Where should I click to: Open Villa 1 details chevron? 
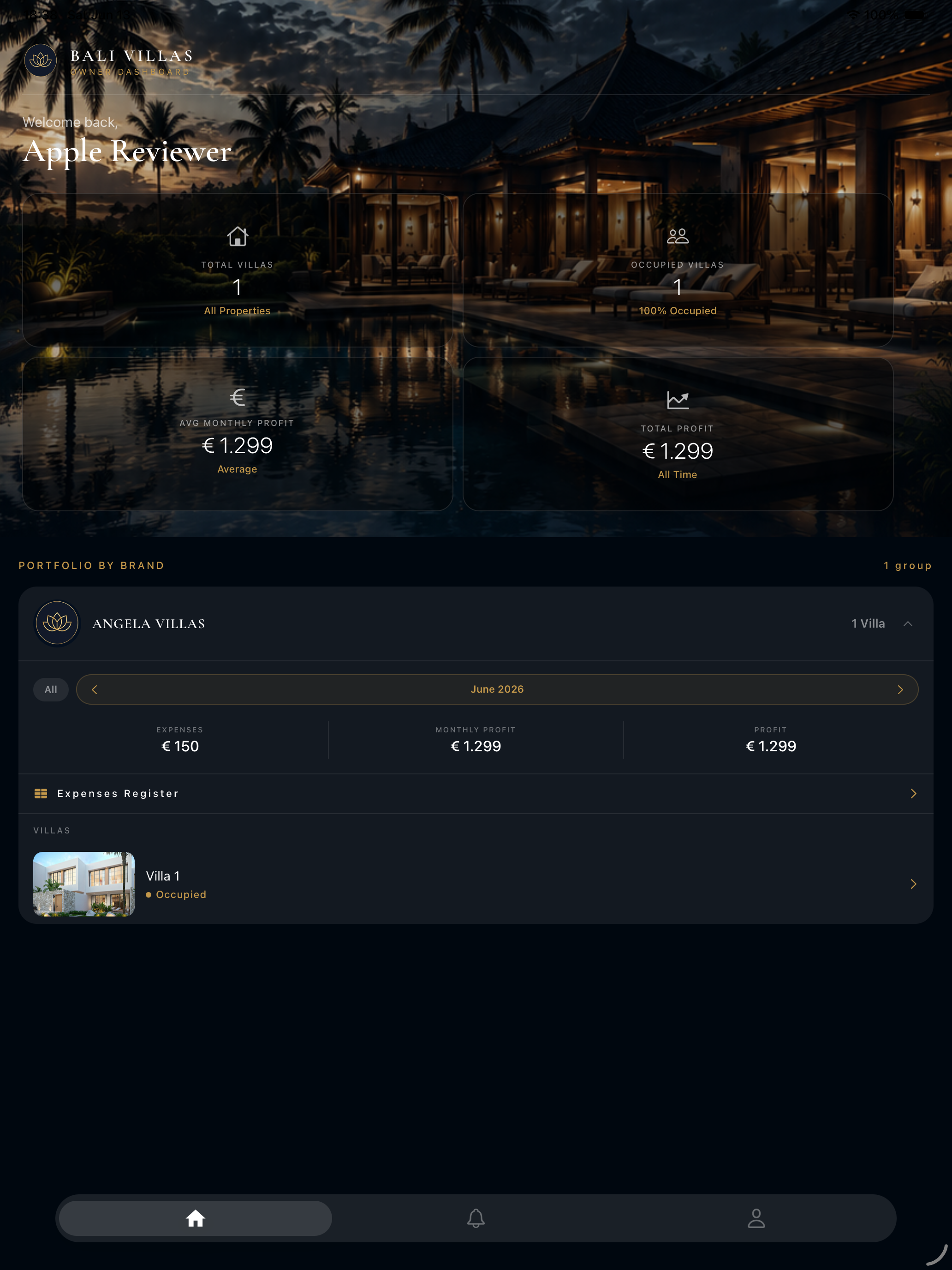(914, 884)
